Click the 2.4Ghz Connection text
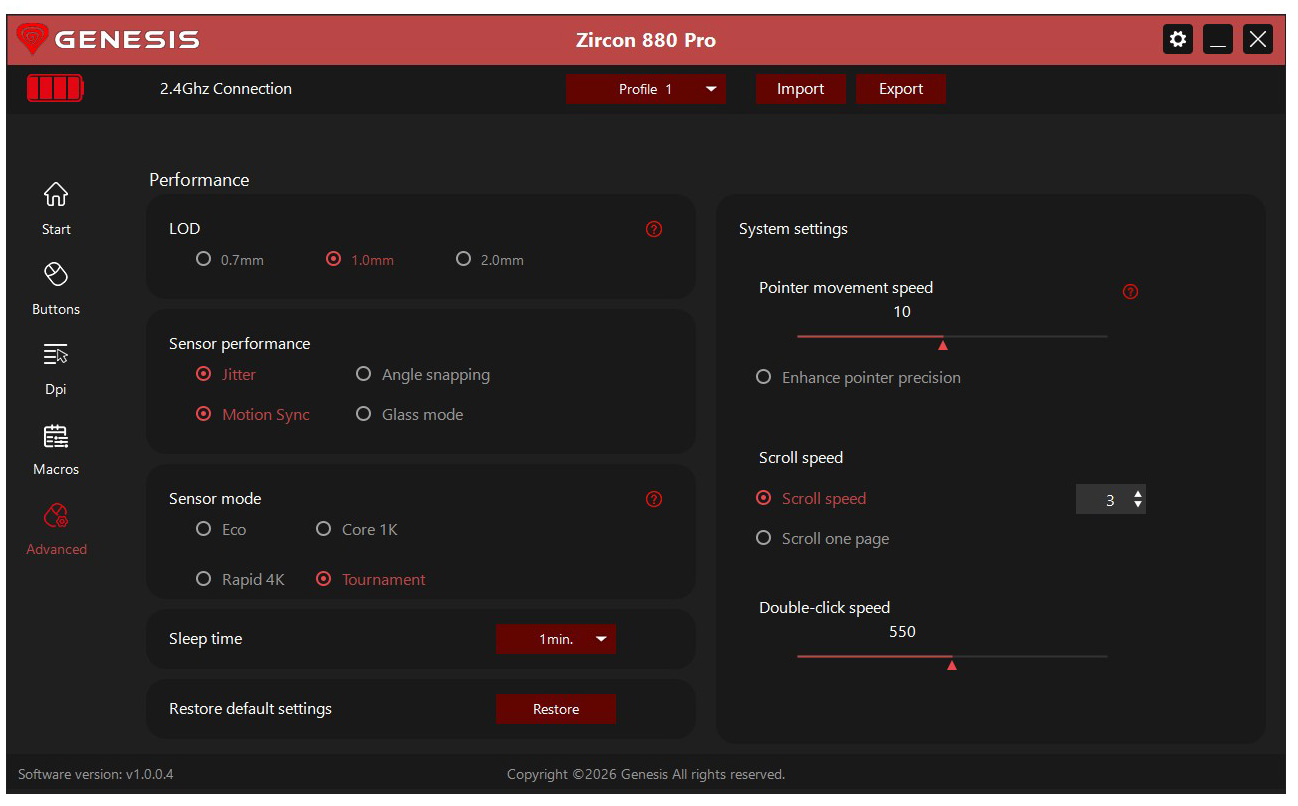 tap(226, 88)
